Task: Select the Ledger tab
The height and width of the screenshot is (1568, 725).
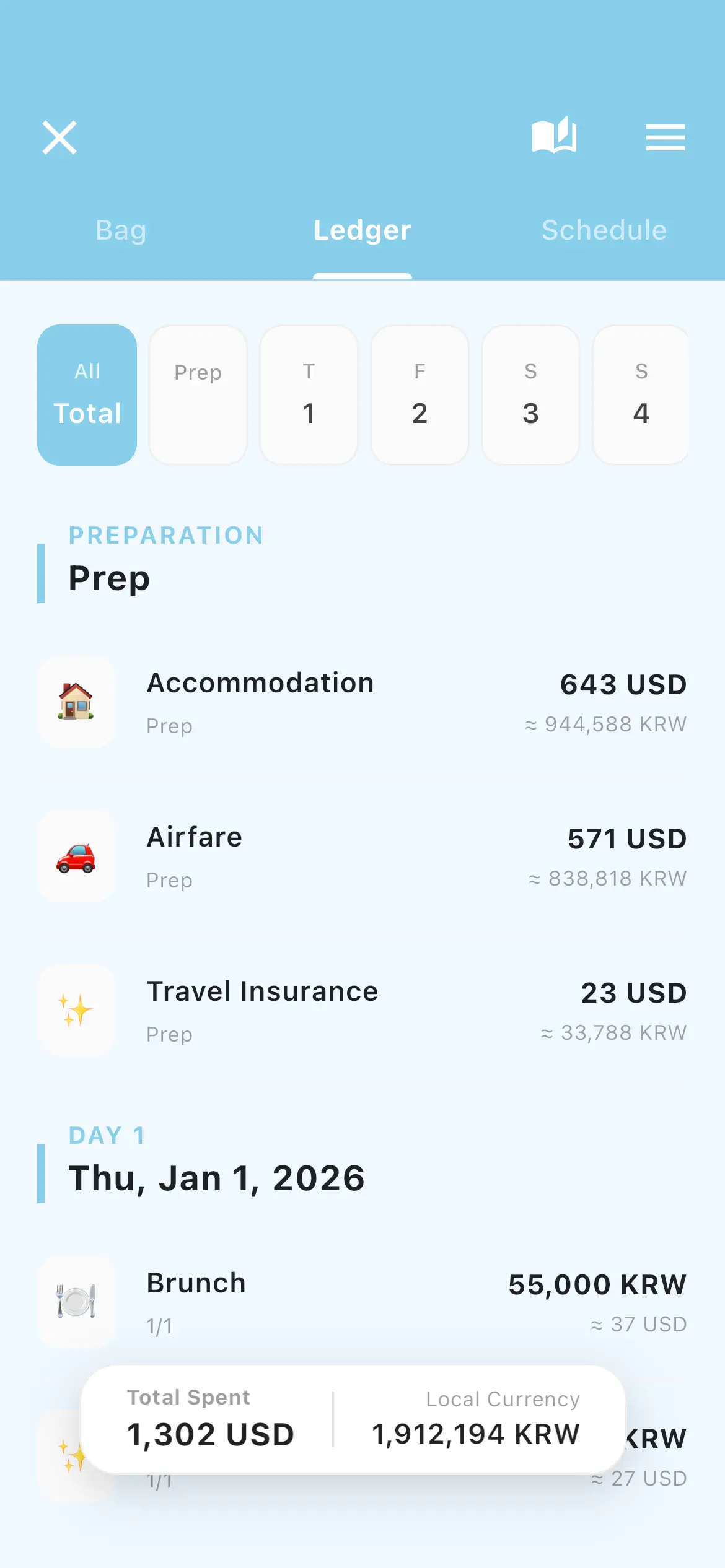Action: pyautogui.click(x=362, y=230)
